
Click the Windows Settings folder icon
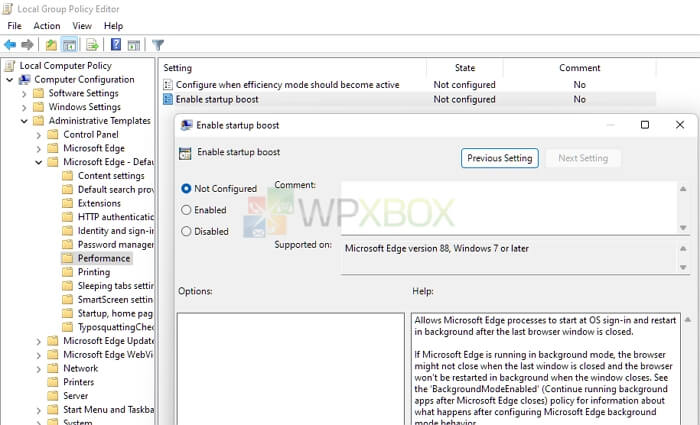[x=38, y=107]
